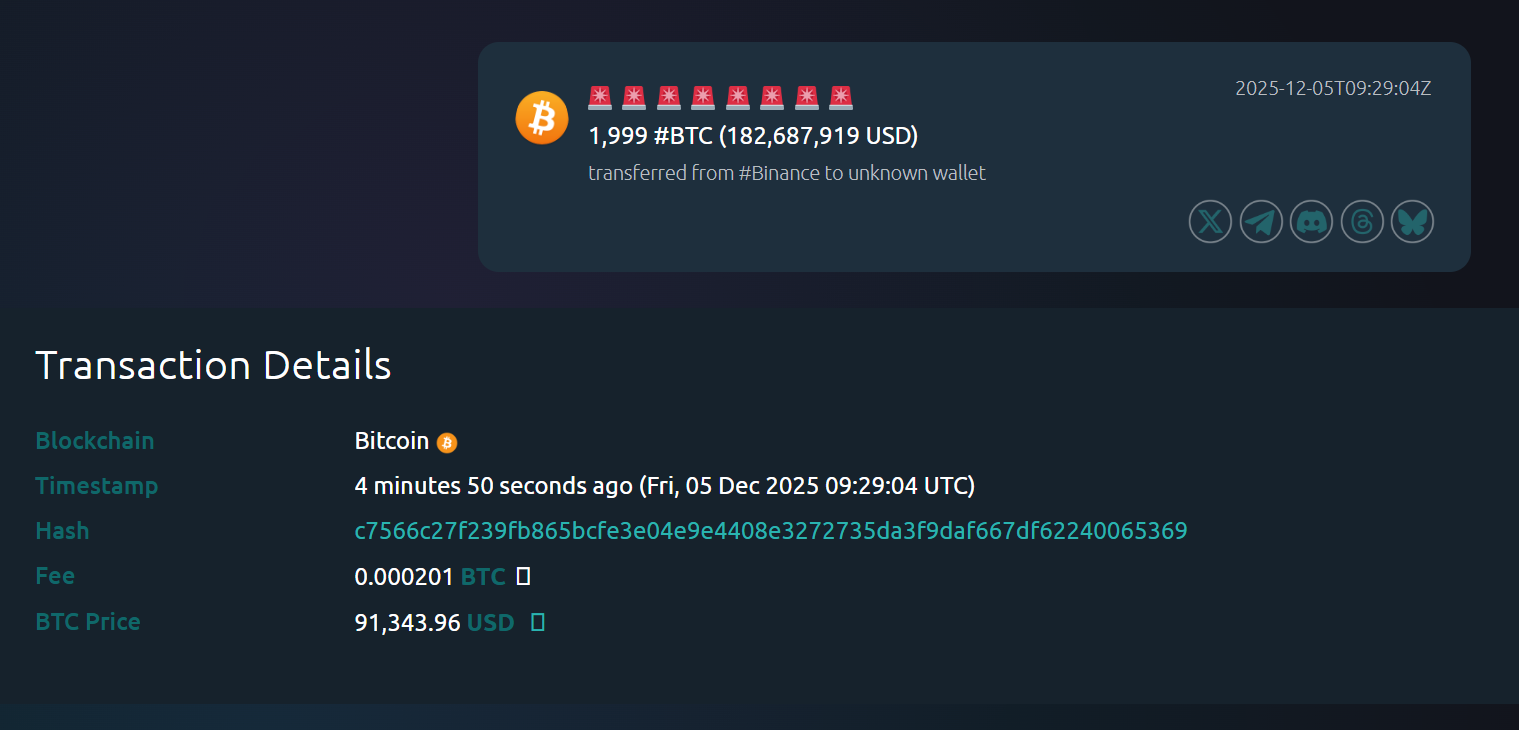Share alert via Telegram icon
The width and height of the screenshot is (1519, 730).
click(1261, 221)
